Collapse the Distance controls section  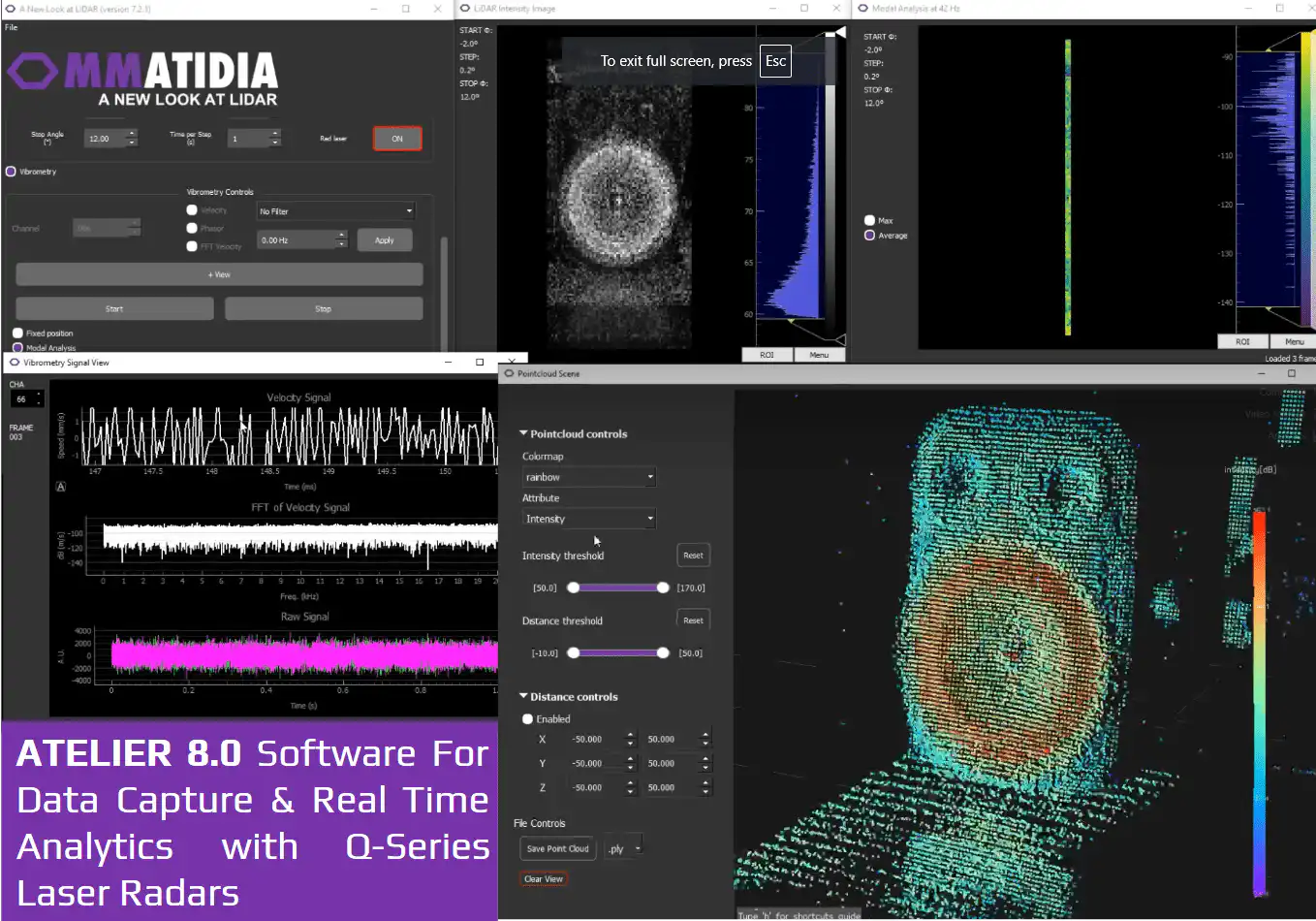[523, 696]
